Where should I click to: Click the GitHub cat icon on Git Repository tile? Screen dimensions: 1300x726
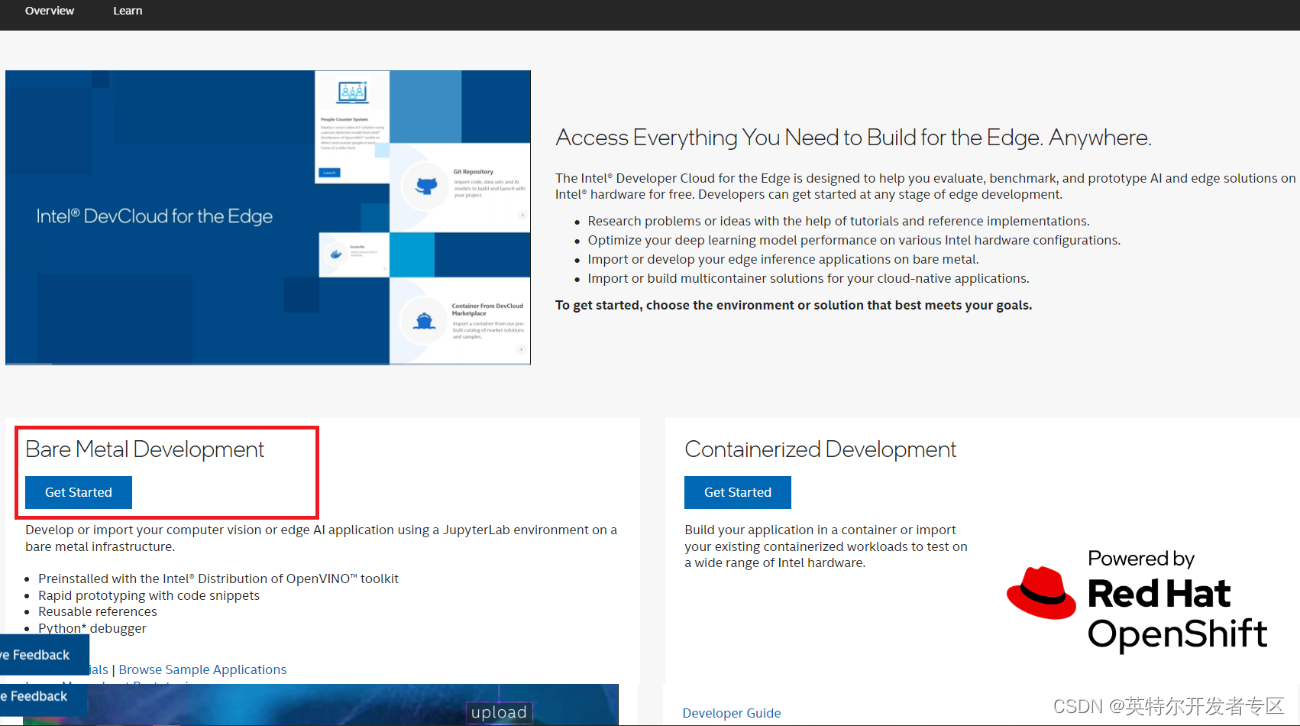pyautogui.click(x=426, y=187)
